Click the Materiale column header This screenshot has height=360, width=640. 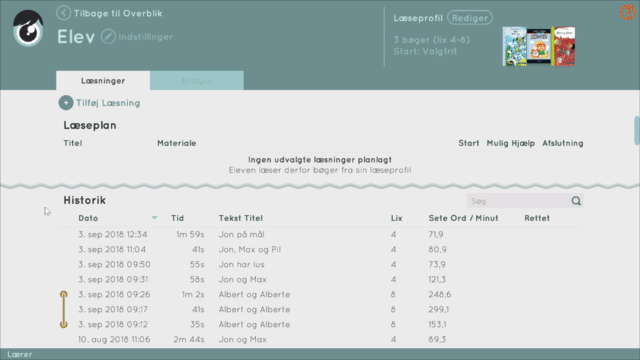pos(177,143)
